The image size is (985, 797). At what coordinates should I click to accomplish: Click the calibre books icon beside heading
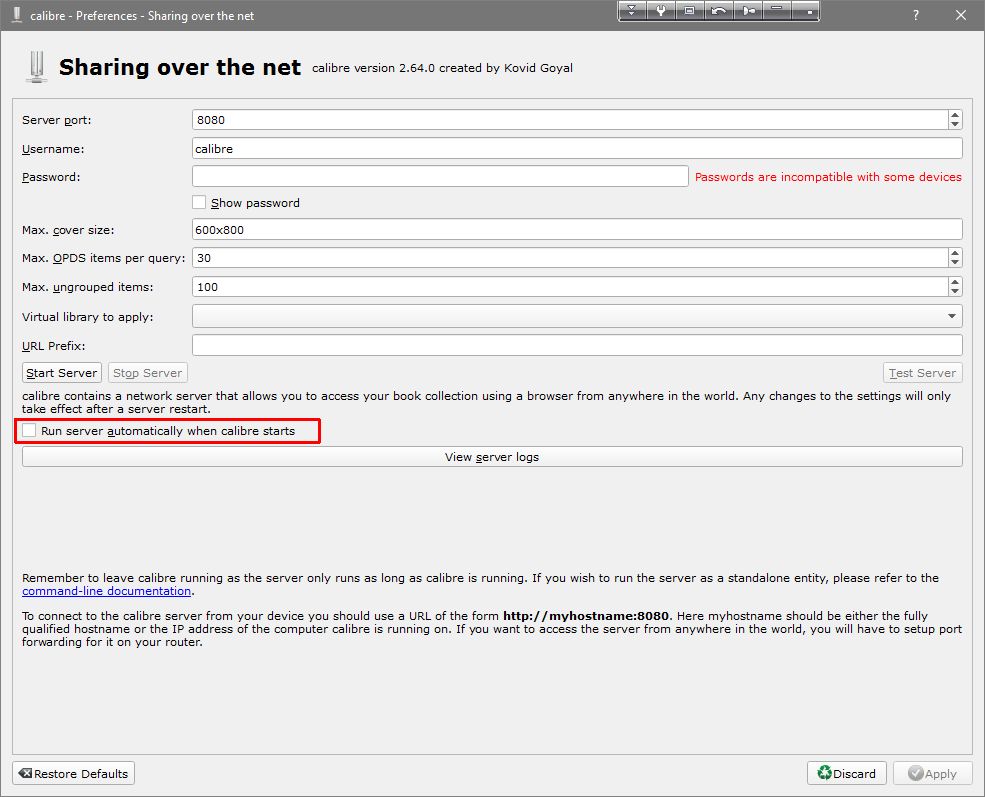pos(36,67)
